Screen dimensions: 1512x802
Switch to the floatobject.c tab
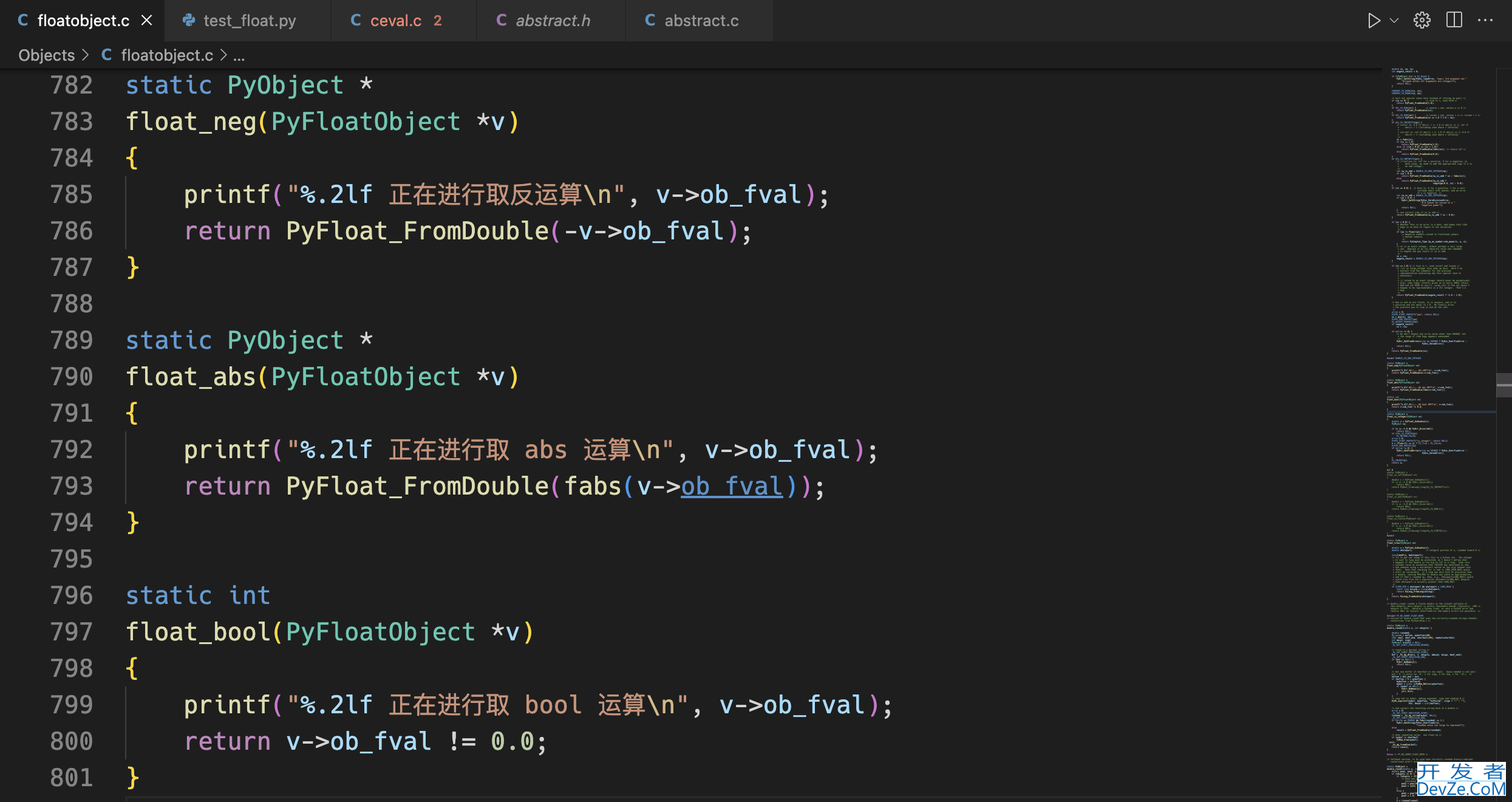[x=83, y=21]
